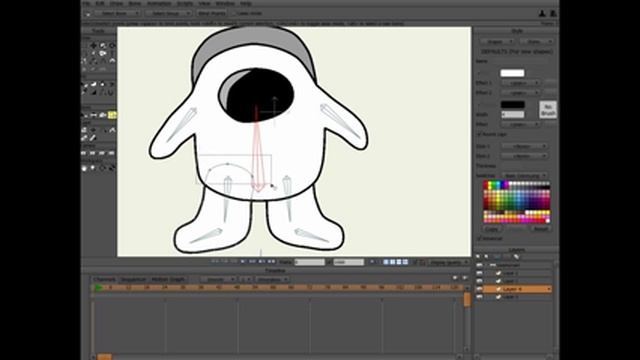The image size is (640, 360).
Task: Open the black stroke color swatch
Action: click(x=513, y=104)
